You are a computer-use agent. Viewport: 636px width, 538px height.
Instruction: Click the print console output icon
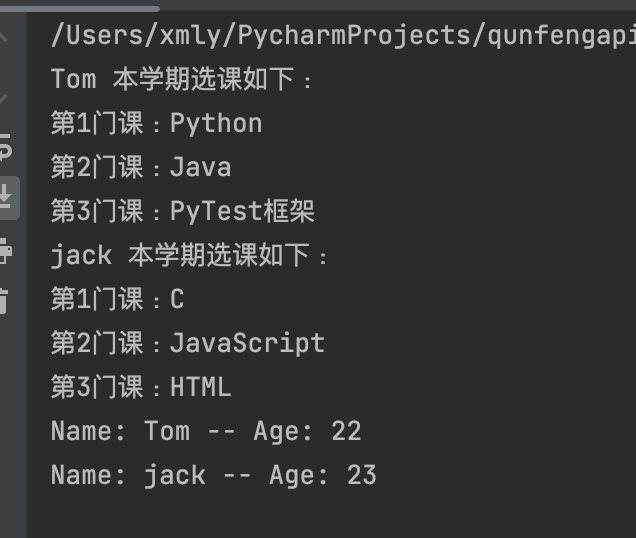(x=6, y=251)
